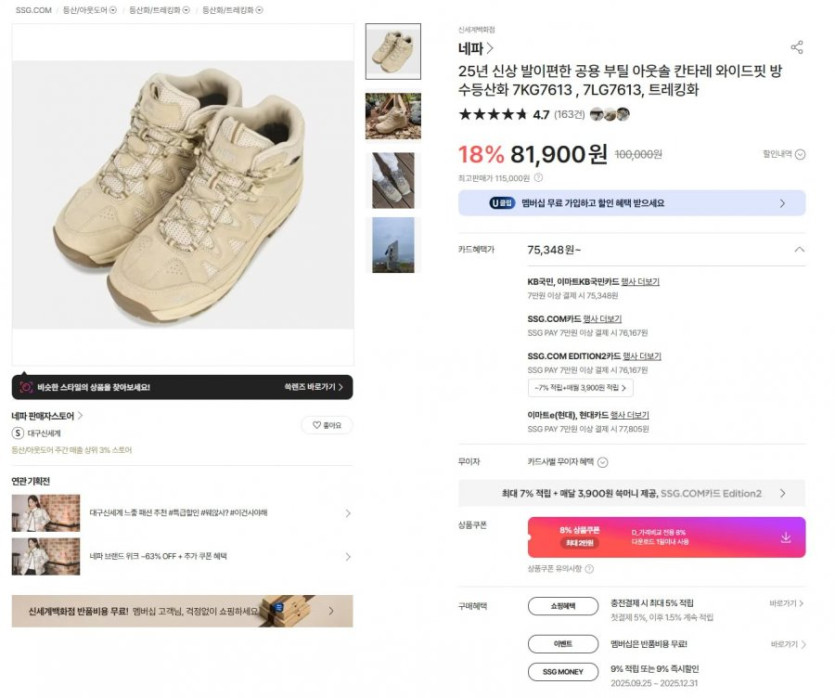The width and height of the screenshot is (835, 698).
Task: Click the share icon near the product title
Action: (x=796, y=48)
